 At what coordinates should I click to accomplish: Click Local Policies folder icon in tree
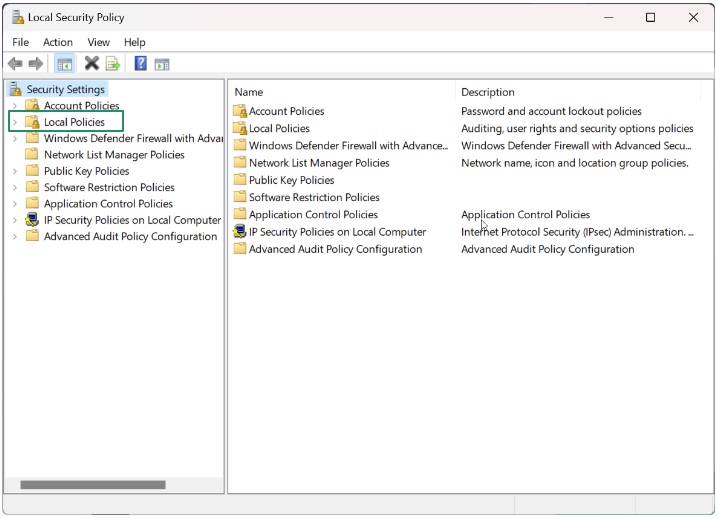[32, 122]
